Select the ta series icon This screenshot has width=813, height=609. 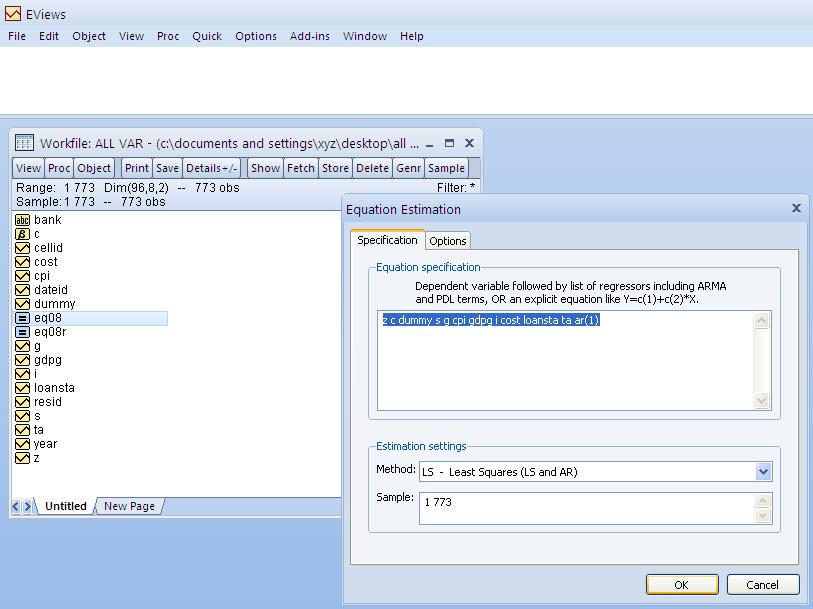(x=22, y=430)
